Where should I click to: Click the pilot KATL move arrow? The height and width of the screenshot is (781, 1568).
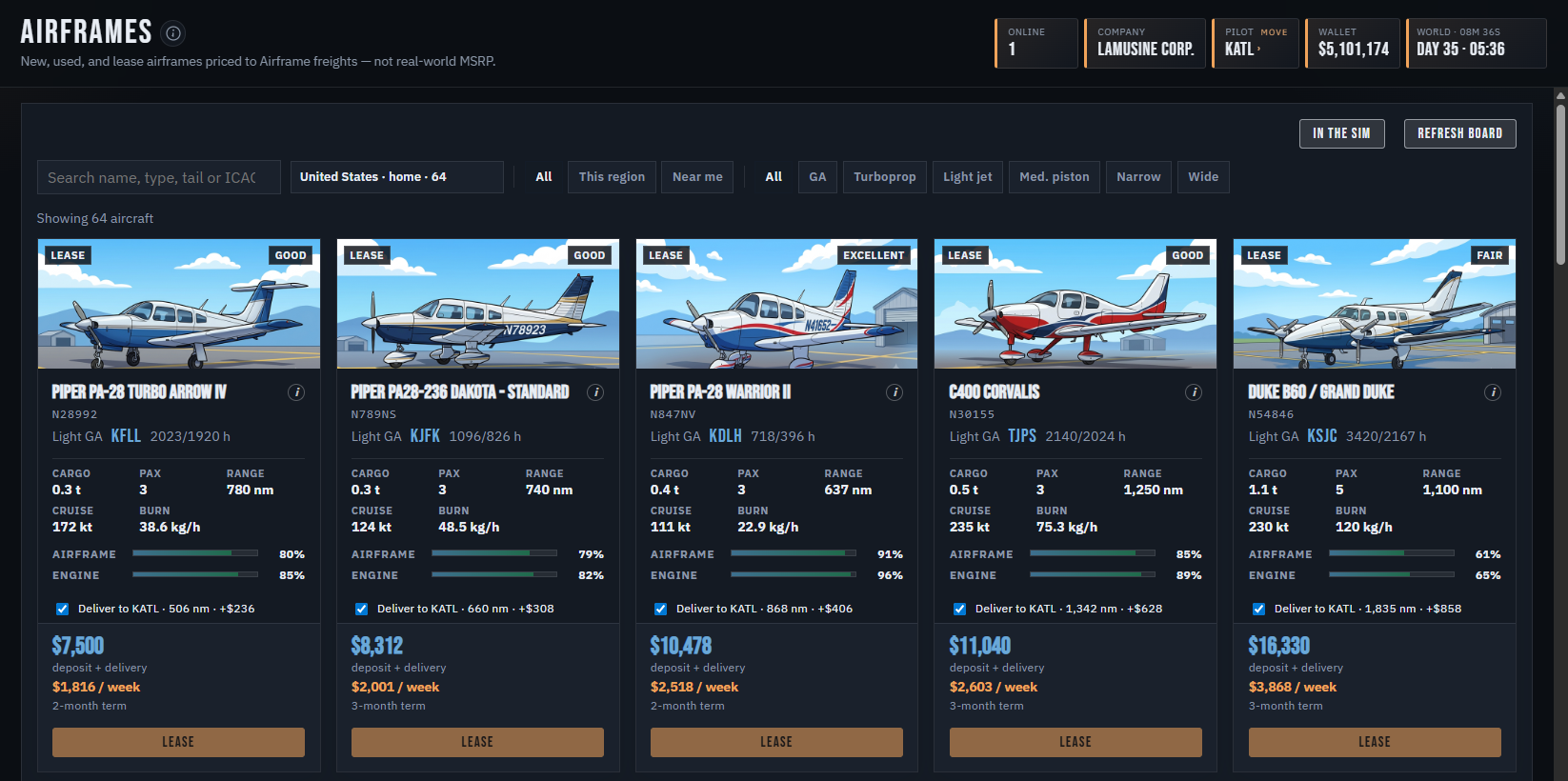pyautogui.click(x=1259, y=49)
